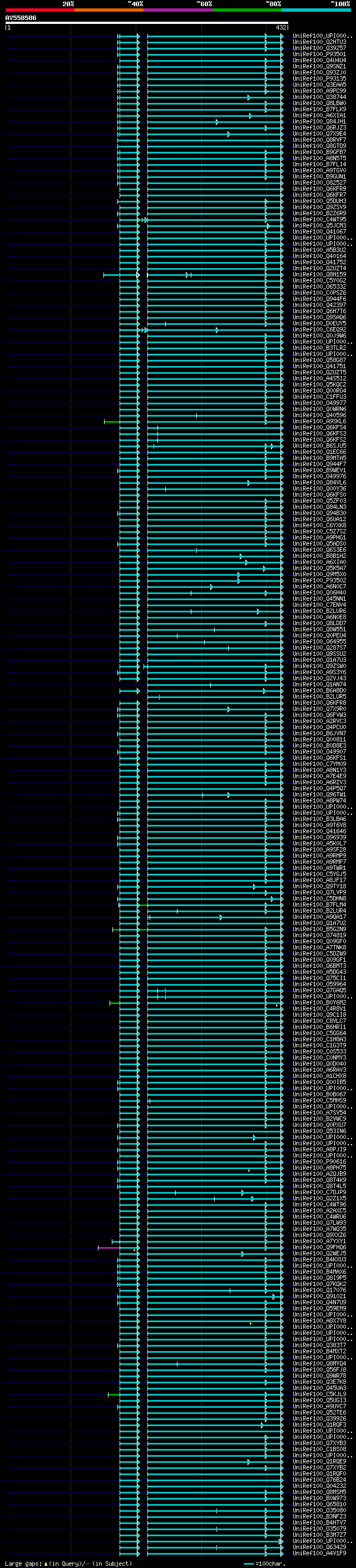Select hit UniRef100_Q8H159
Image resolution: width=356 pixels, height=1568 pixels.
(x=319, y=275)
